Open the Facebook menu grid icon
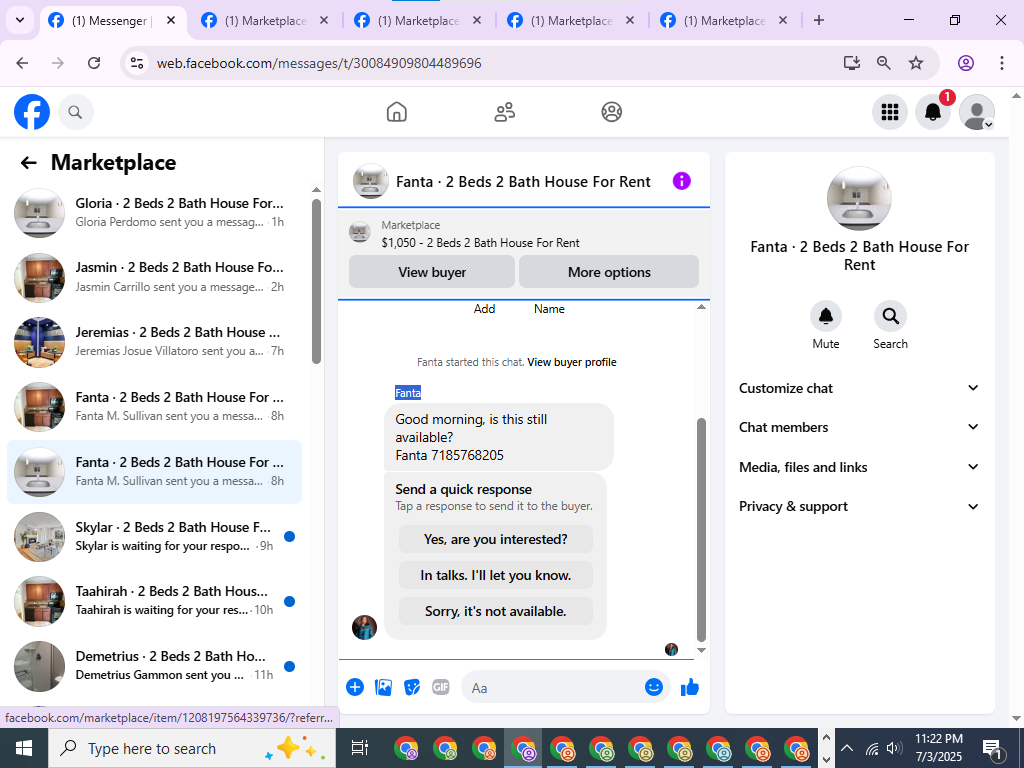The height and width of the screenshot is (768, 1024). pyautogui.click(x=889, y=112)
